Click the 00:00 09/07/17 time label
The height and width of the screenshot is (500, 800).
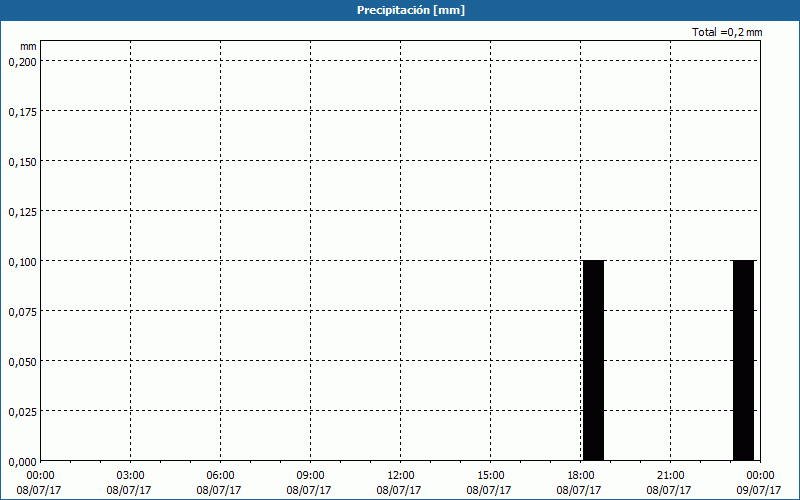coord(759,483)
